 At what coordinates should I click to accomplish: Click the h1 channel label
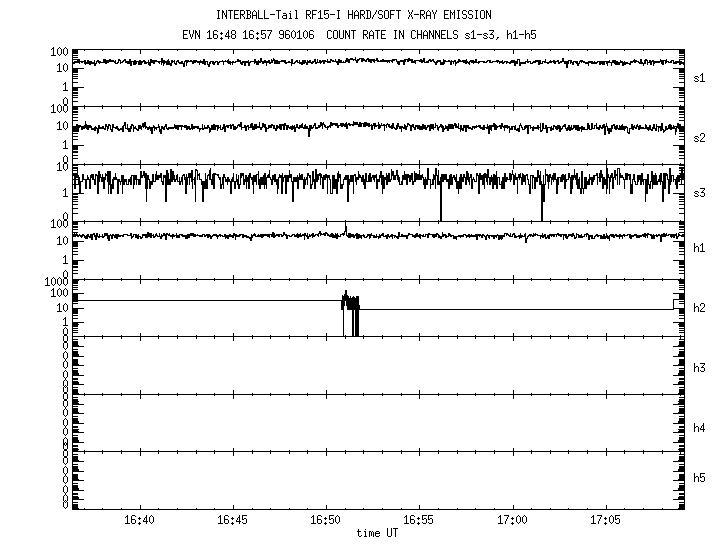click(x=700, y=249)
